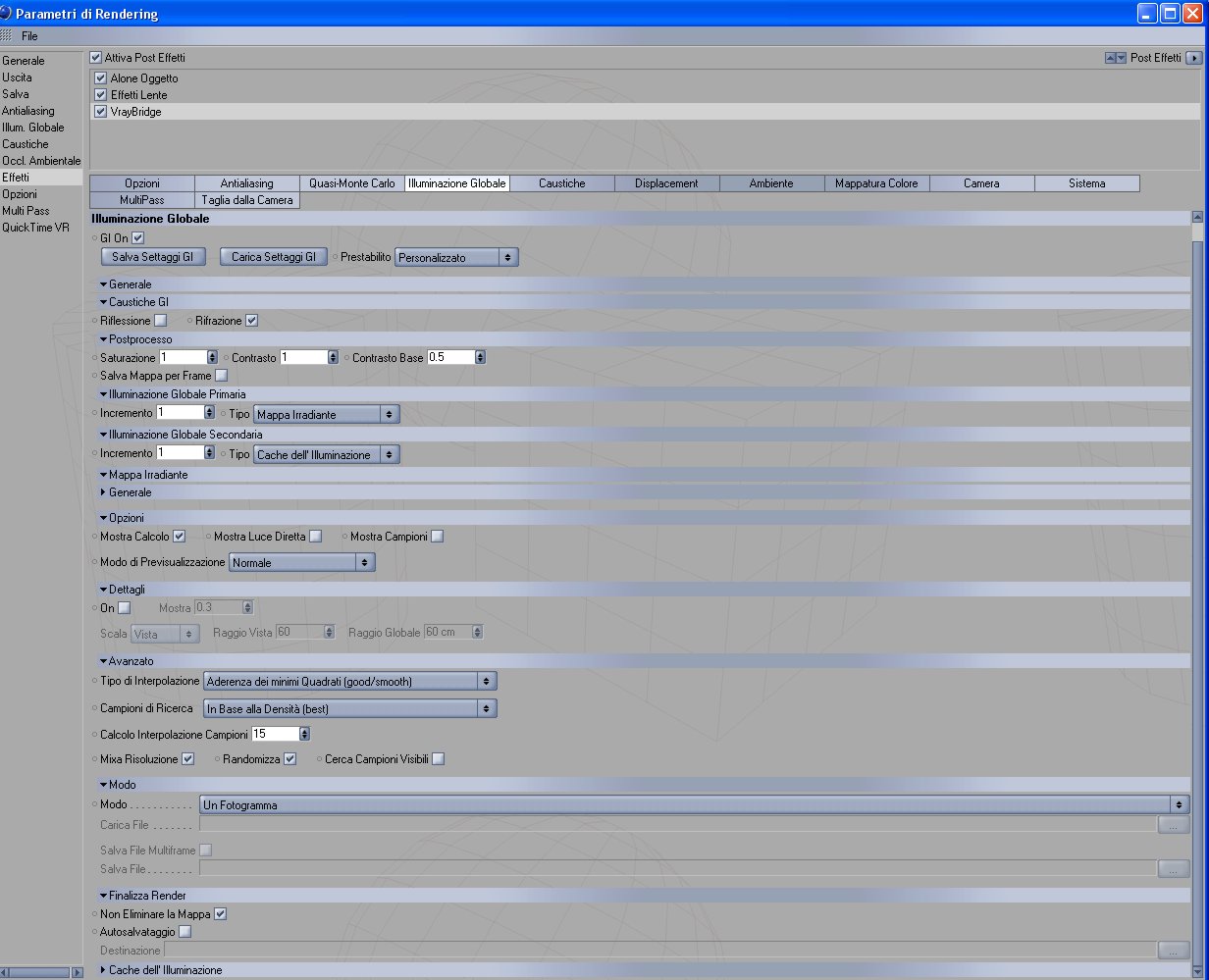Viewport: 1209px width, 980px height.
Task: Click the Contrasto Base input field
Action: coord(450,358)
